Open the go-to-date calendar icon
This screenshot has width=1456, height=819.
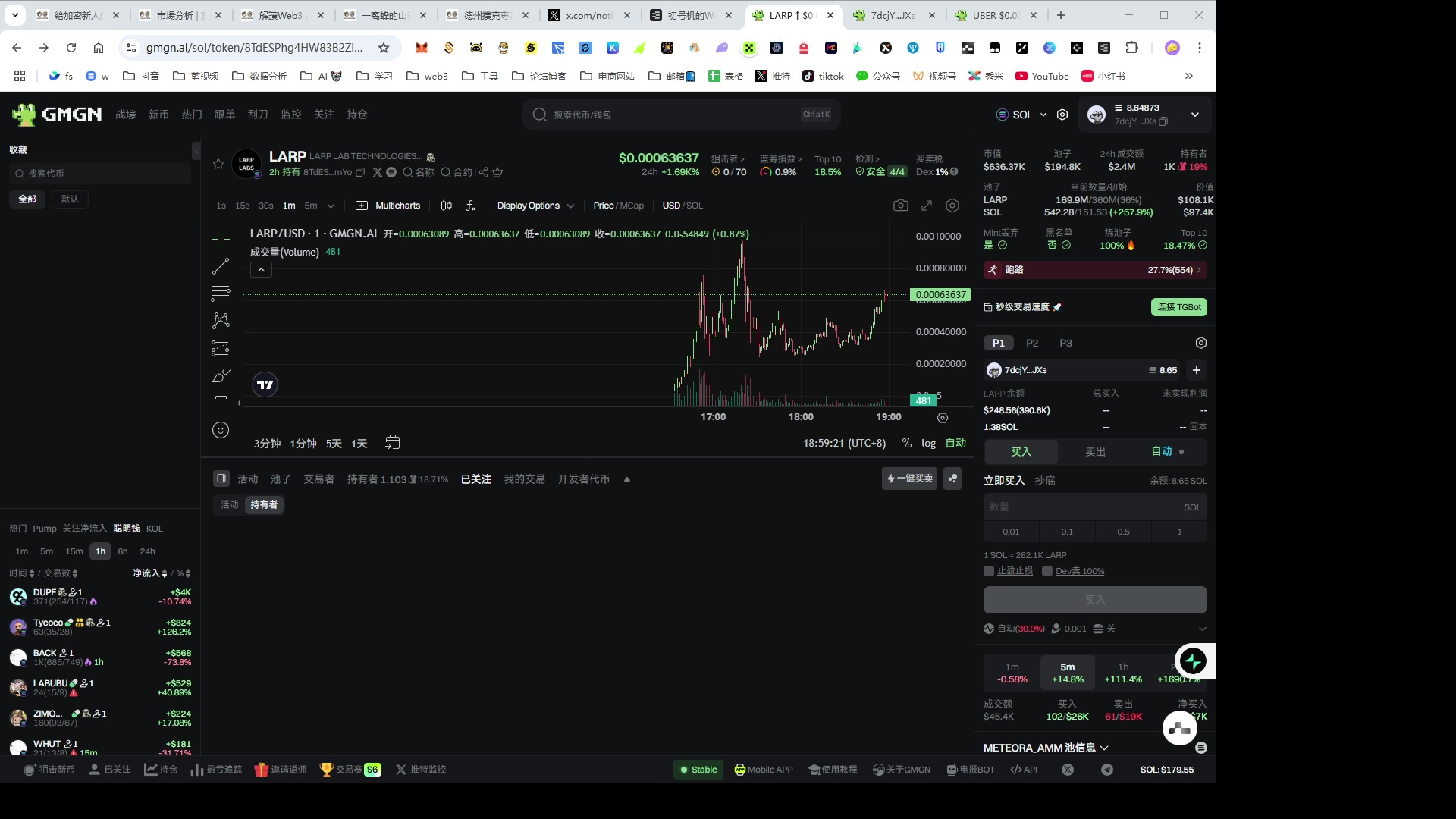(392, 443)
